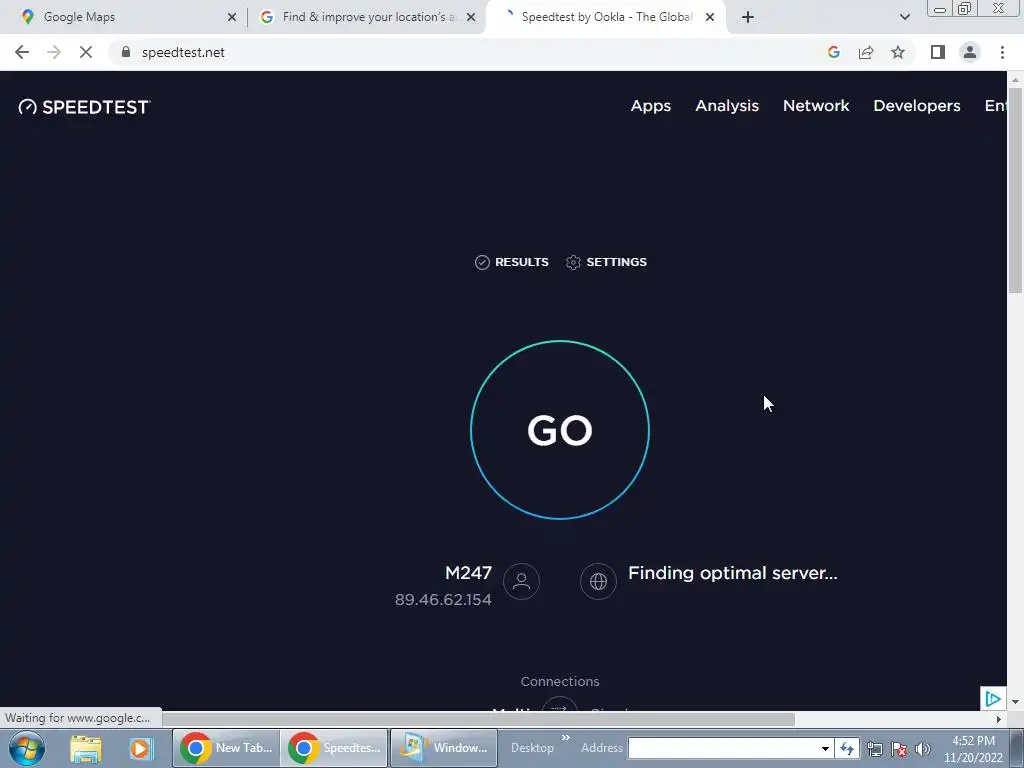This screenshot has height=768, width=1024.
Task: Switch to the Window... taskbar item
Action: [x=443, y=748]
